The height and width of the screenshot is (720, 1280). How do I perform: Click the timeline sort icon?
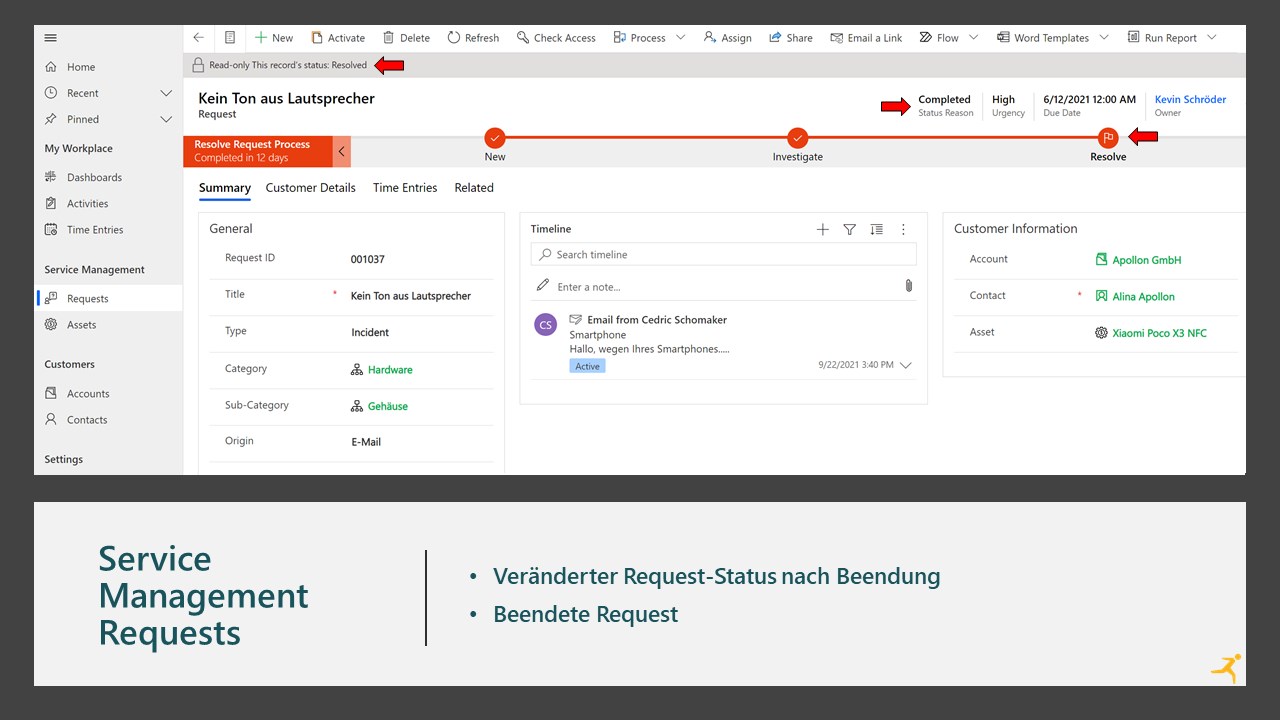tap(876, 229)
